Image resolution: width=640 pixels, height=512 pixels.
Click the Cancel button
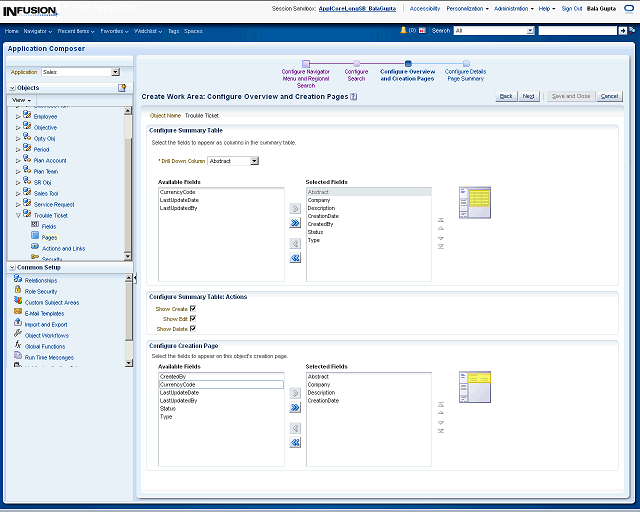(609, 96)
